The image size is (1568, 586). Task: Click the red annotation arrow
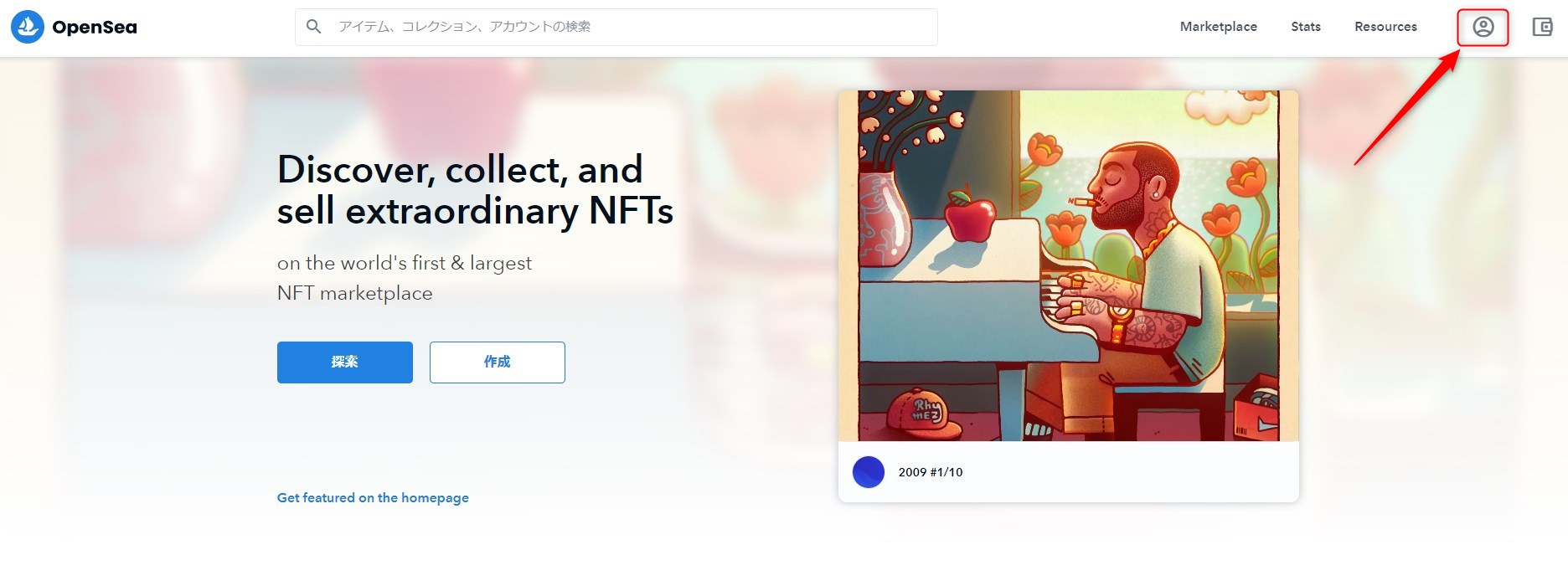[1407, 107]
